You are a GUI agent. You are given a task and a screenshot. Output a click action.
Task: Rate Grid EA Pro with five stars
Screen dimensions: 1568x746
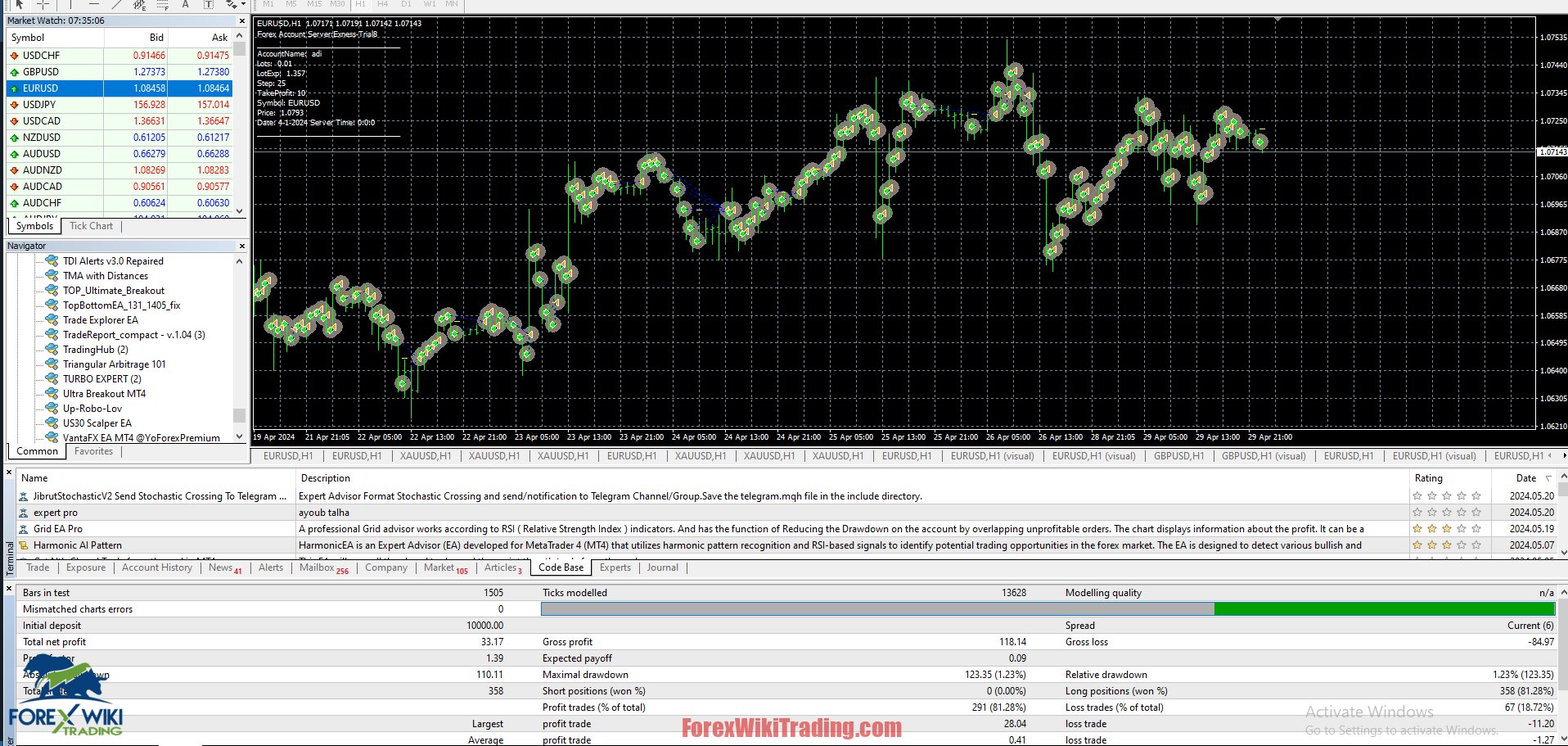click(1476, 528)
